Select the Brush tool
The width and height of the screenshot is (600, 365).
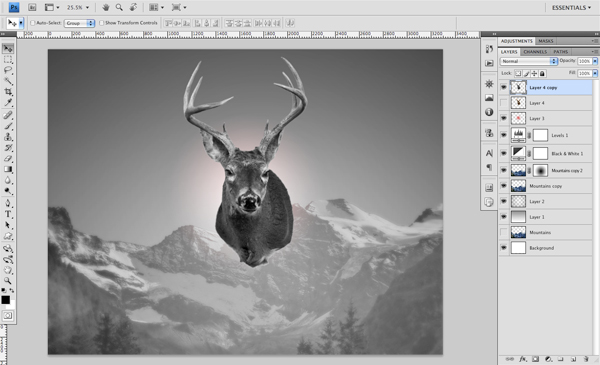click(x=8, y=126)
